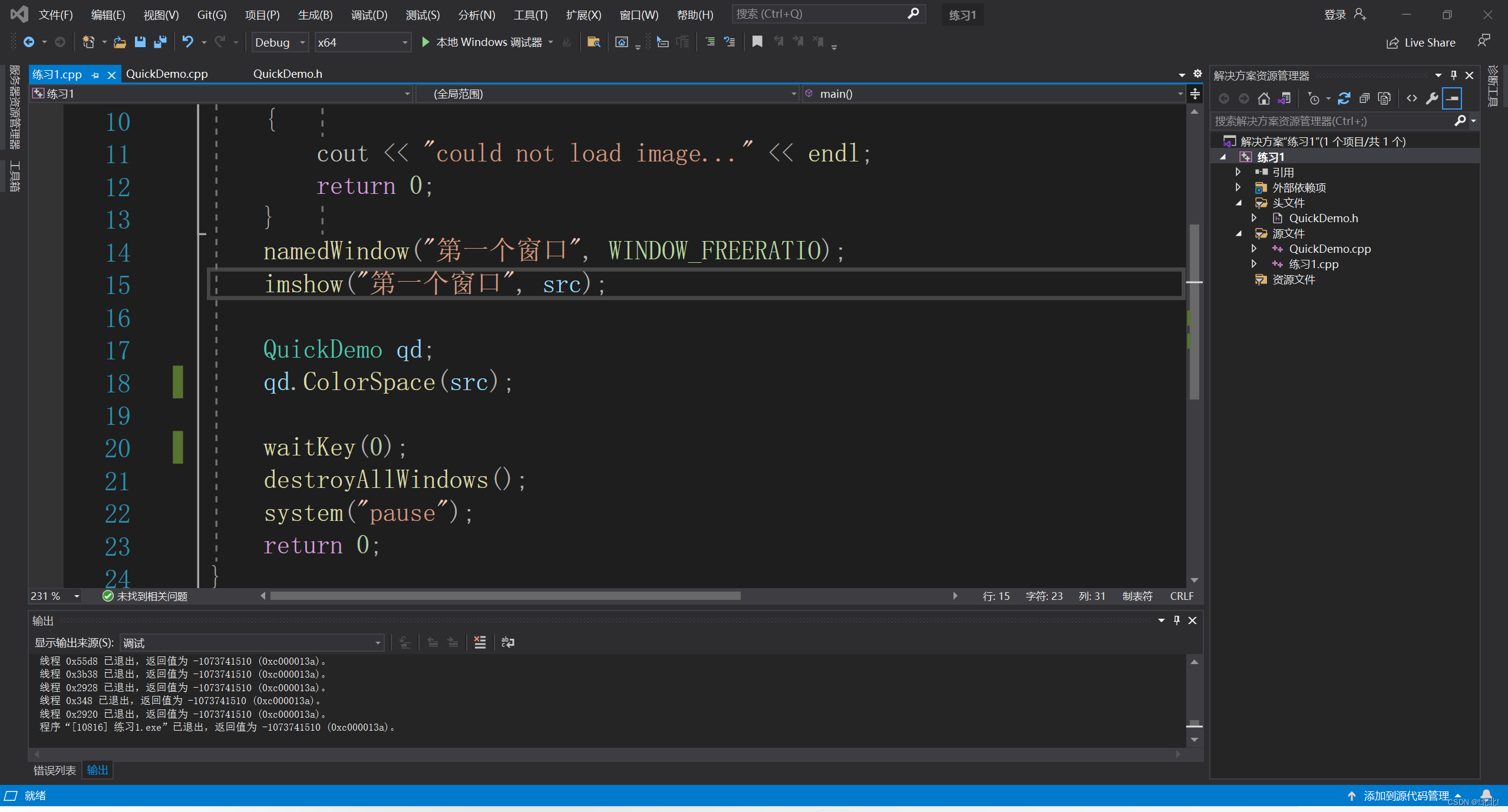Click Solution Explorer home icon
Screen dimensions: 1508x812
tap(1263, 98)
